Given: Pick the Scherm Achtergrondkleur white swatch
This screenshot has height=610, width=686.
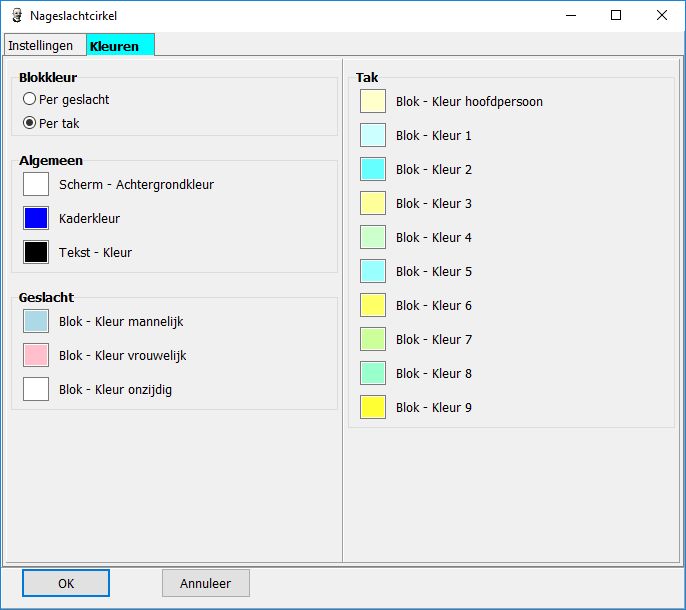Looking at the screenshot, I should (x=36, y=184).
